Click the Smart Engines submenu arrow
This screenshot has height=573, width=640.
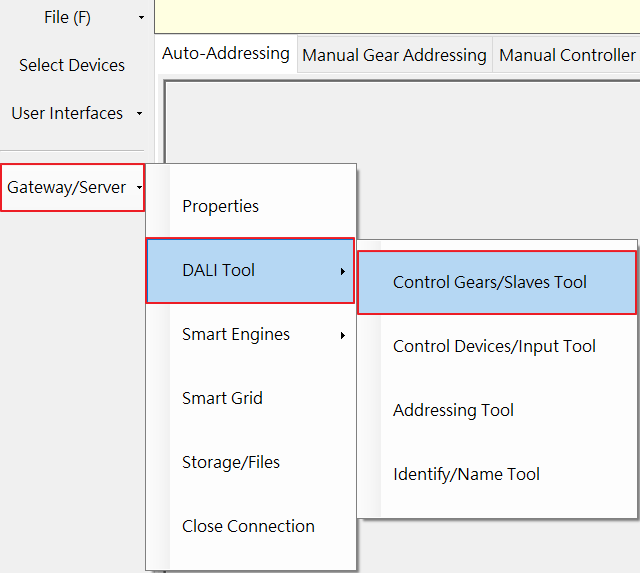pyautogui.click(x=342, y=335)
